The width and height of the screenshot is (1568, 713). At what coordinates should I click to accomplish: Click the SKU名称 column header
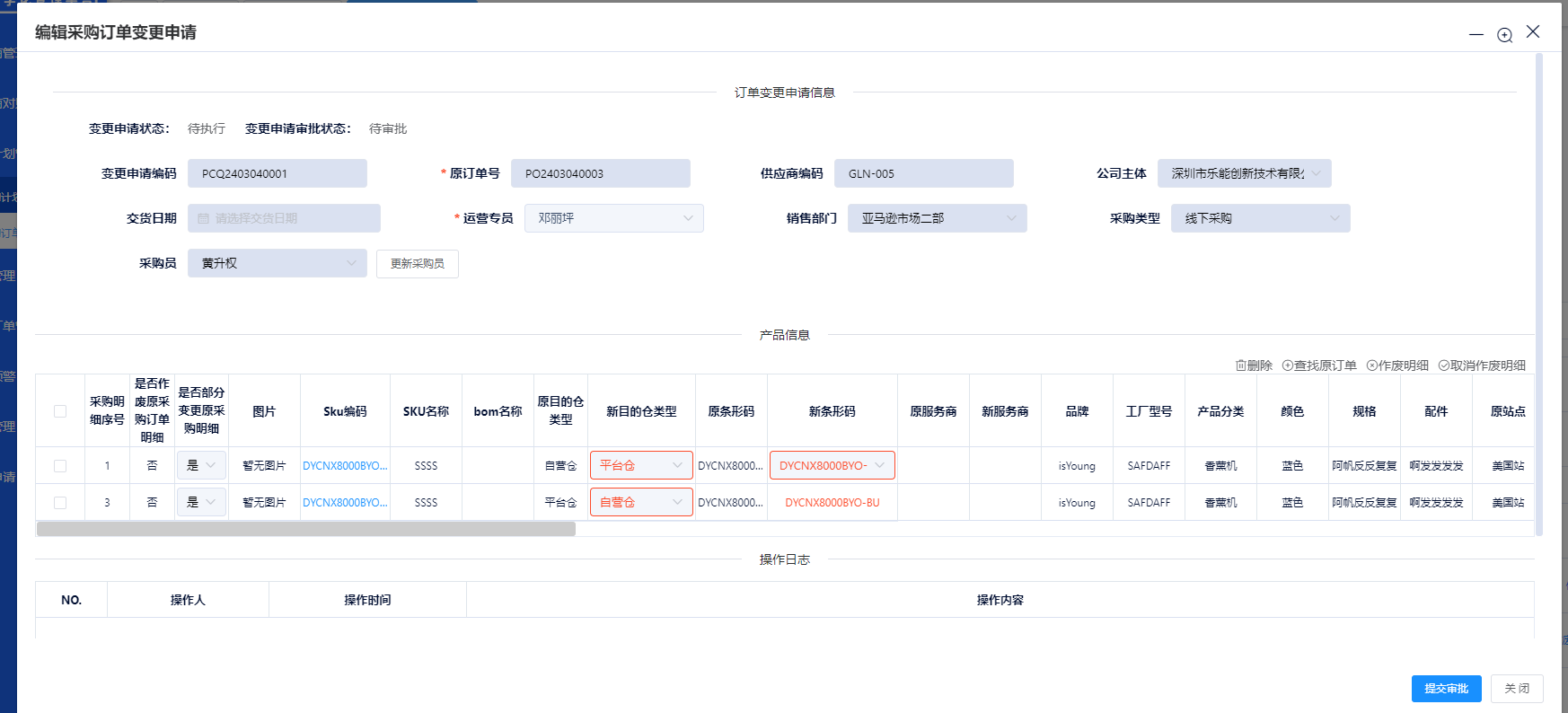pos(426,411)
